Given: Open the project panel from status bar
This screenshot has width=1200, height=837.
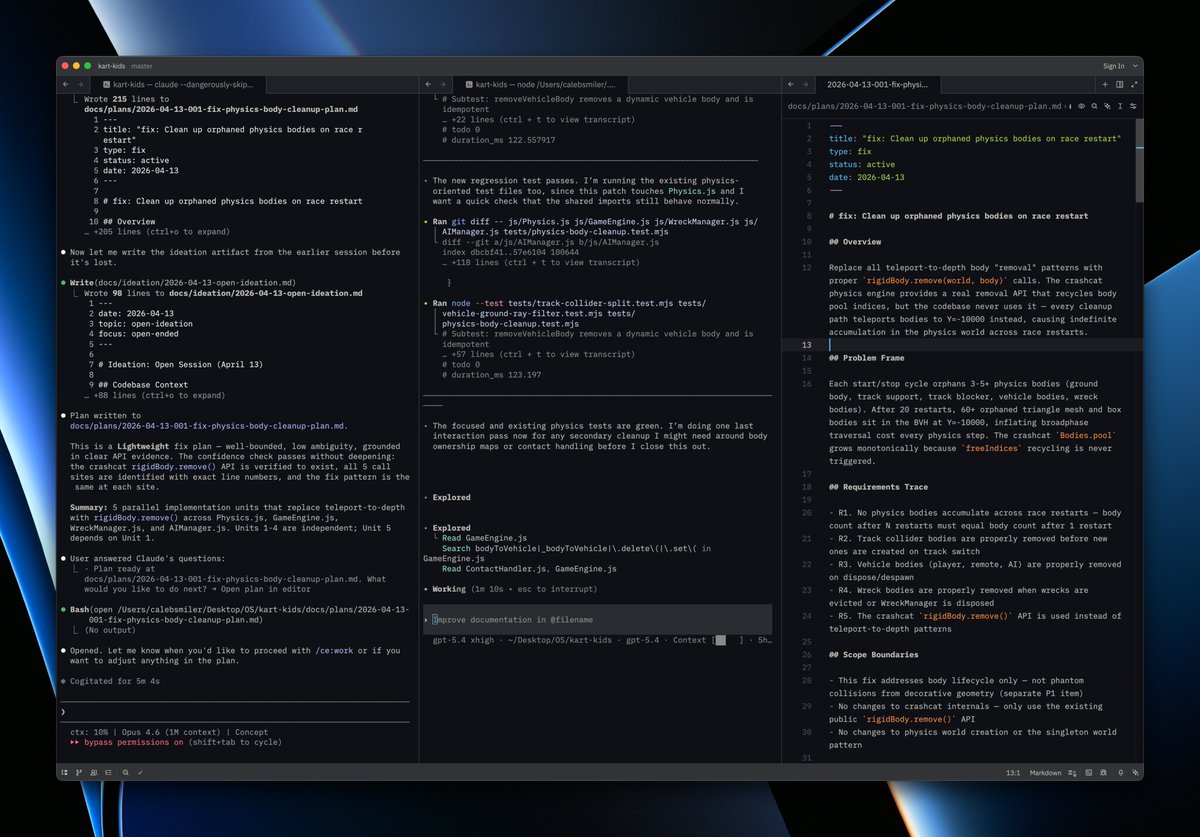Looking at the screenshot, I should click(x=65, y=773).
